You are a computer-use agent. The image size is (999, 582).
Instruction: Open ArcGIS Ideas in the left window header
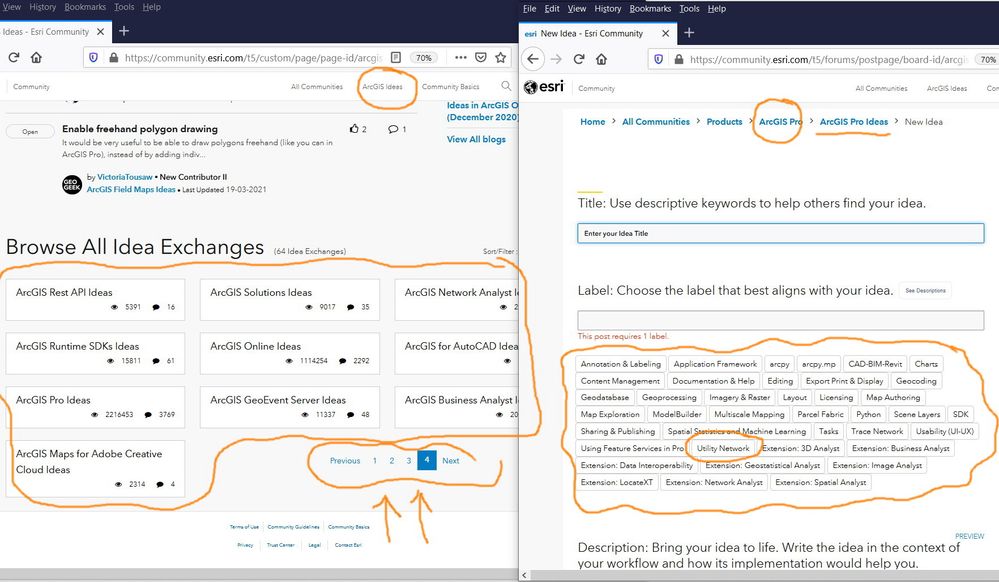click(382, 86)
